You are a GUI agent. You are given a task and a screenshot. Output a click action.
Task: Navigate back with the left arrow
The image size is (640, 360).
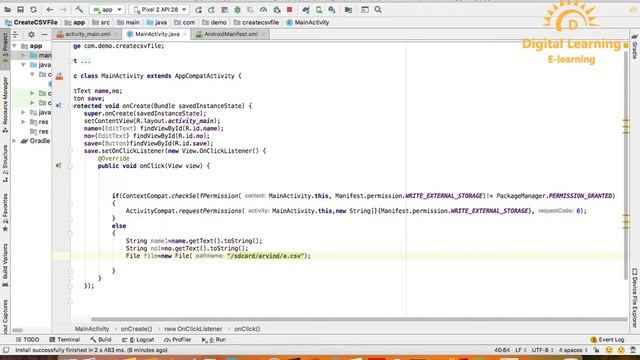point(50,9)
